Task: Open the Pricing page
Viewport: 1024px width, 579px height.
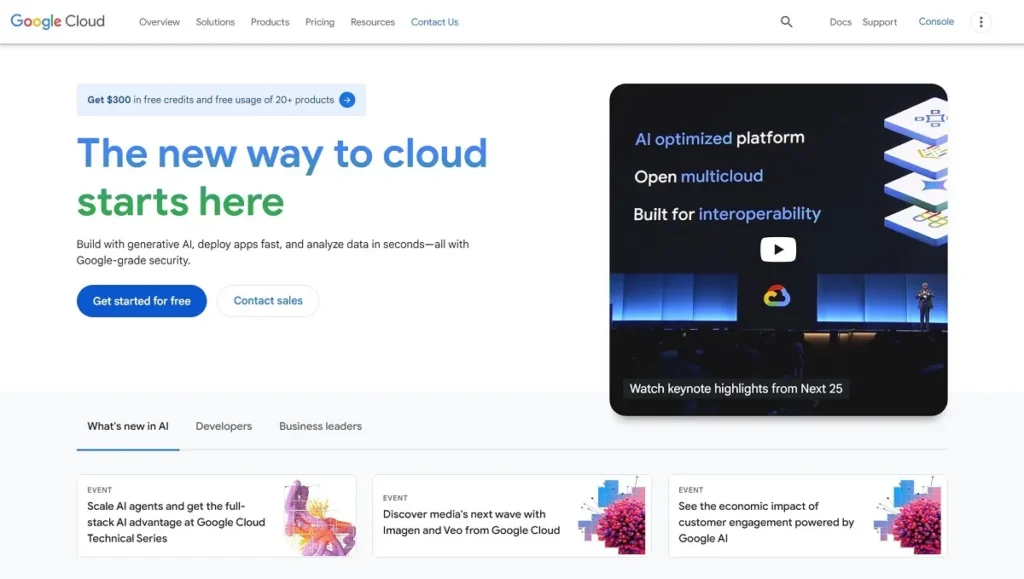Action: (x=319, y=21)
